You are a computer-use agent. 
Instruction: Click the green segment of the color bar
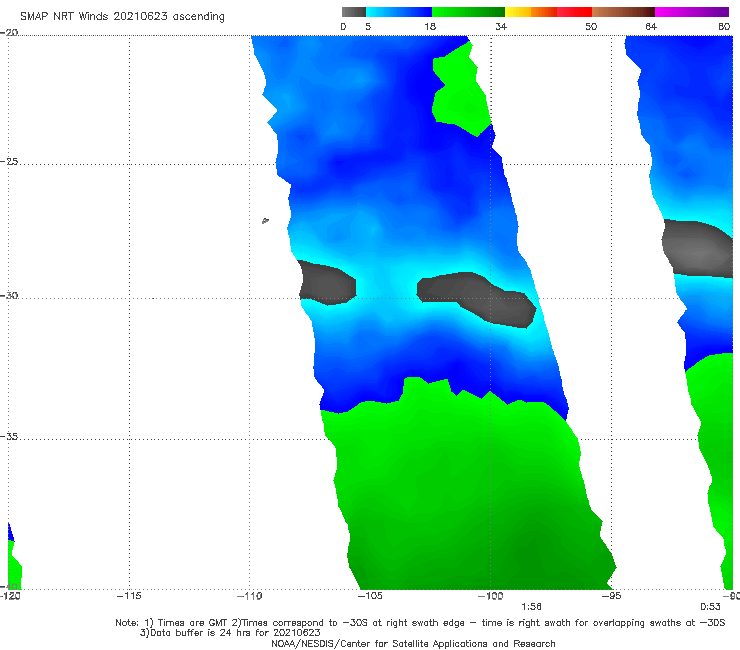pos(468,12)
